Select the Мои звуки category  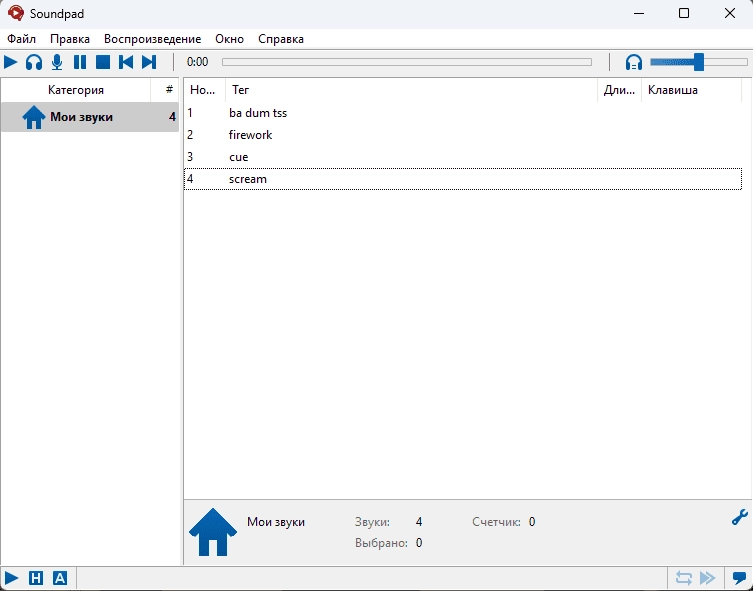coord(90,117)
